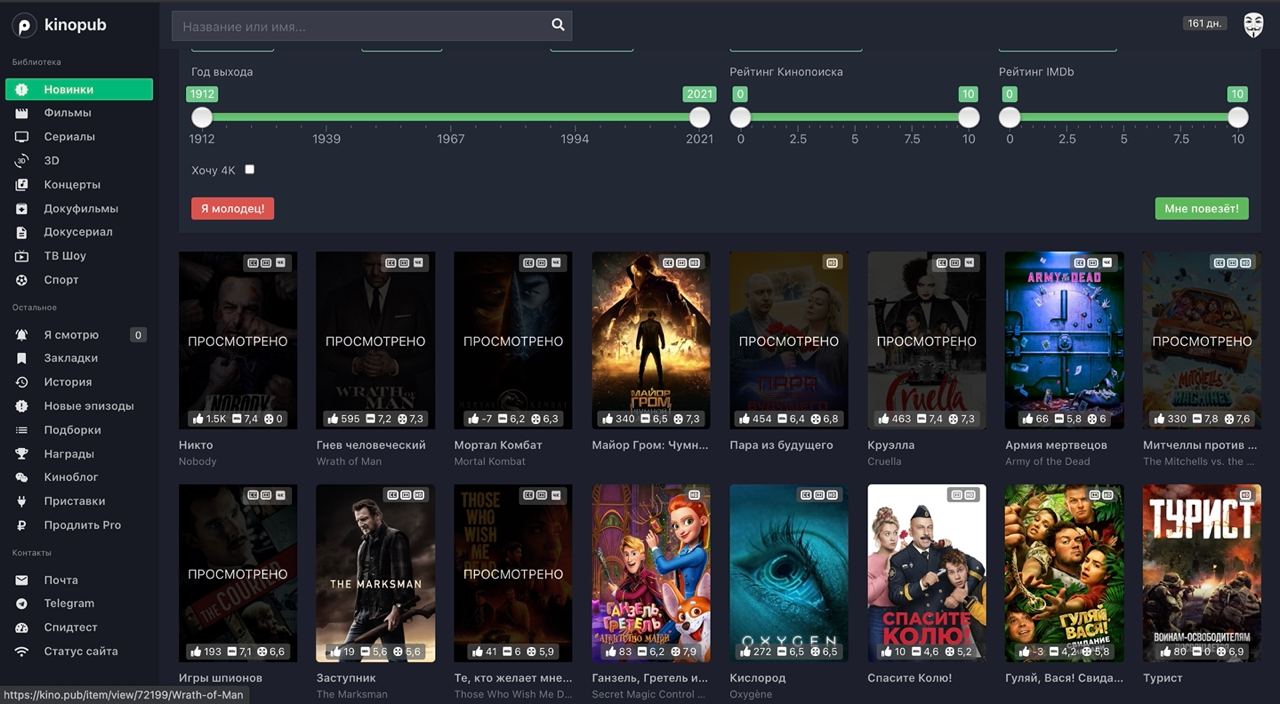Image resolution: width=1280 pixels, height=704 pixels.
Task: Click the Новые эпизоды icon in sidebar
Action: pyautogui.click(x=21, y=406)
